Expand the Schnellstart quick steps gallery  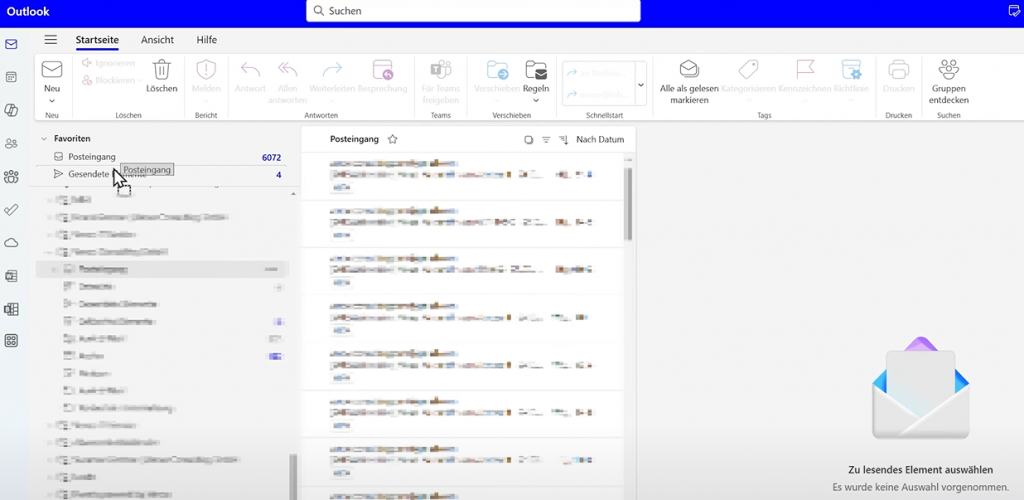641,84
